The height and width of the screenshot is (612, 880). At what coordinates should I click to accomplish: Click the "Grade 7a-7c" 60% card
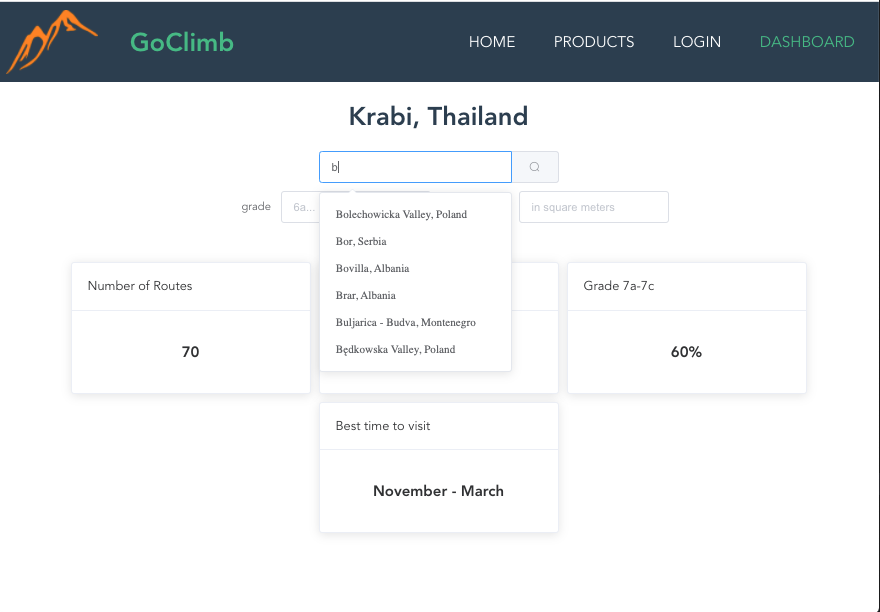[x=686, y=328]
